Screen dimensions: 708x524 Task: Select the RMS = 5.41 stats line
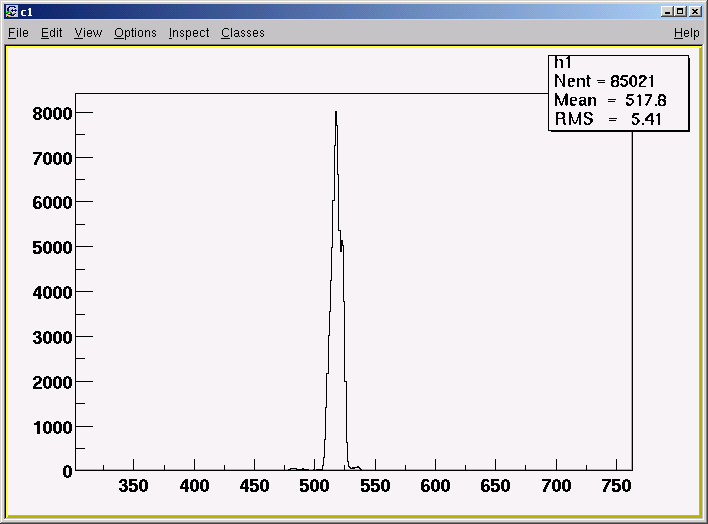[608, 119]
